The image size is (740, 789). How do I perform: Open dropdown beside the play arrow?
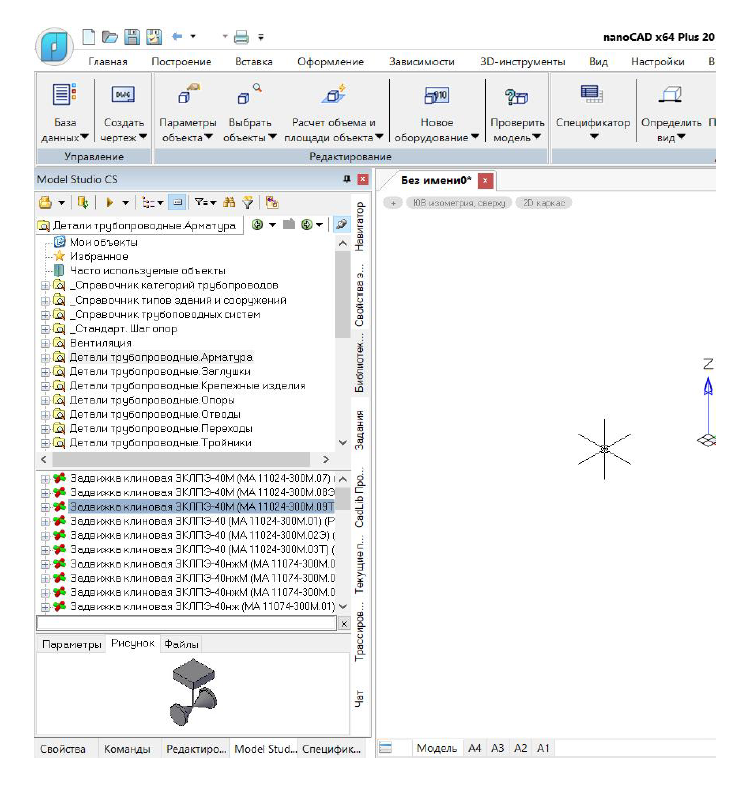point(125,203)
